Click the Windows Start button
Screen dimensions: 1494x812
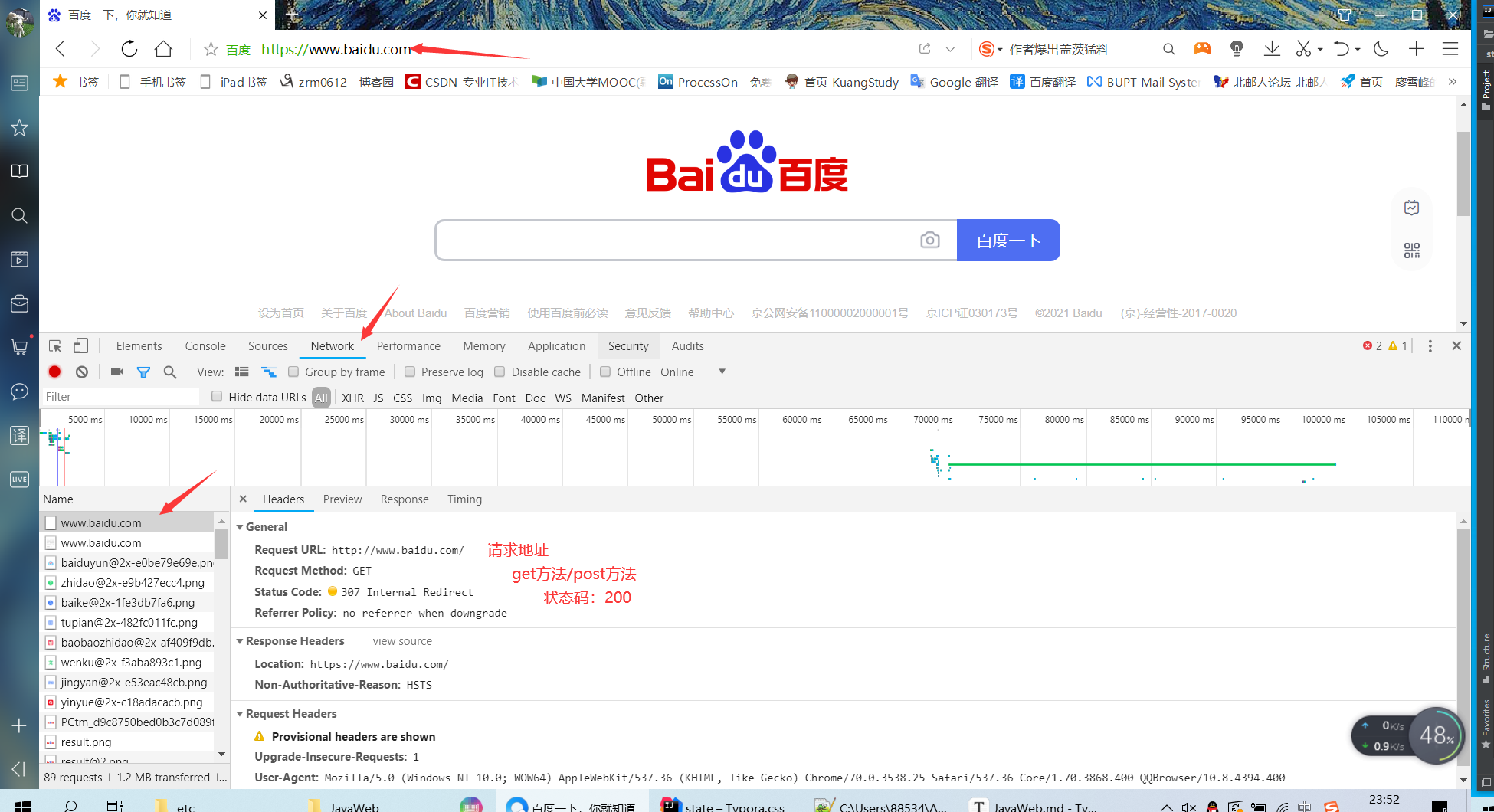pyautogui.click(x=23, y=806)
